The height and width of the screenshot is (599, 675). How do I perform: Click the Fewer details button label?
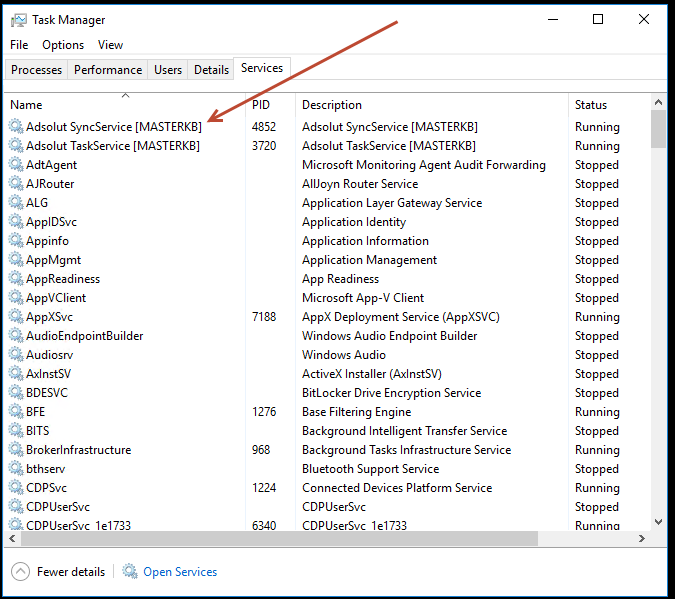coord(71,572)
